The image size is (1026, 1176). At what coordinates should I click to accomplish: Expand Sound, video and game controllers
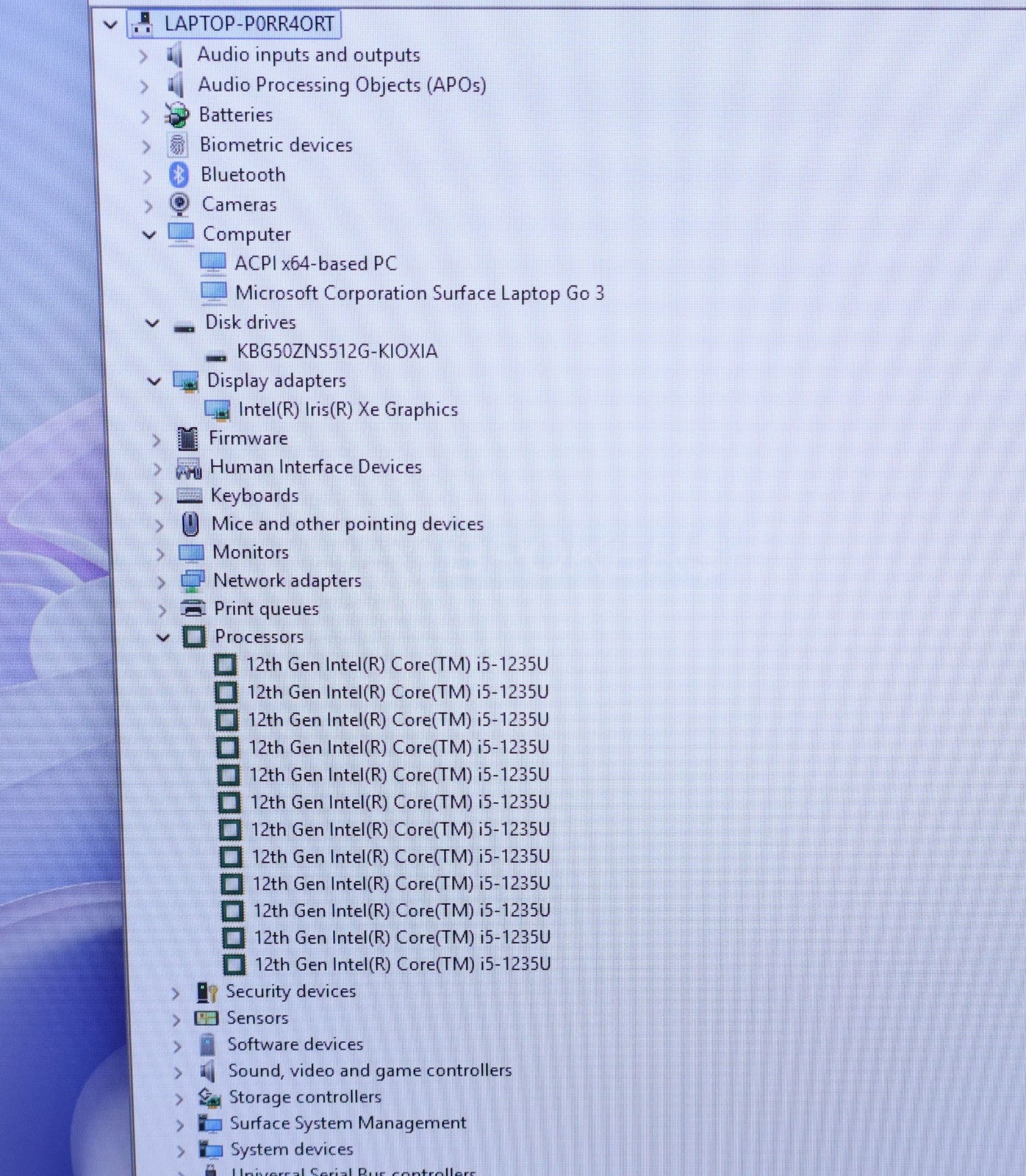[x=178, y=1072]
